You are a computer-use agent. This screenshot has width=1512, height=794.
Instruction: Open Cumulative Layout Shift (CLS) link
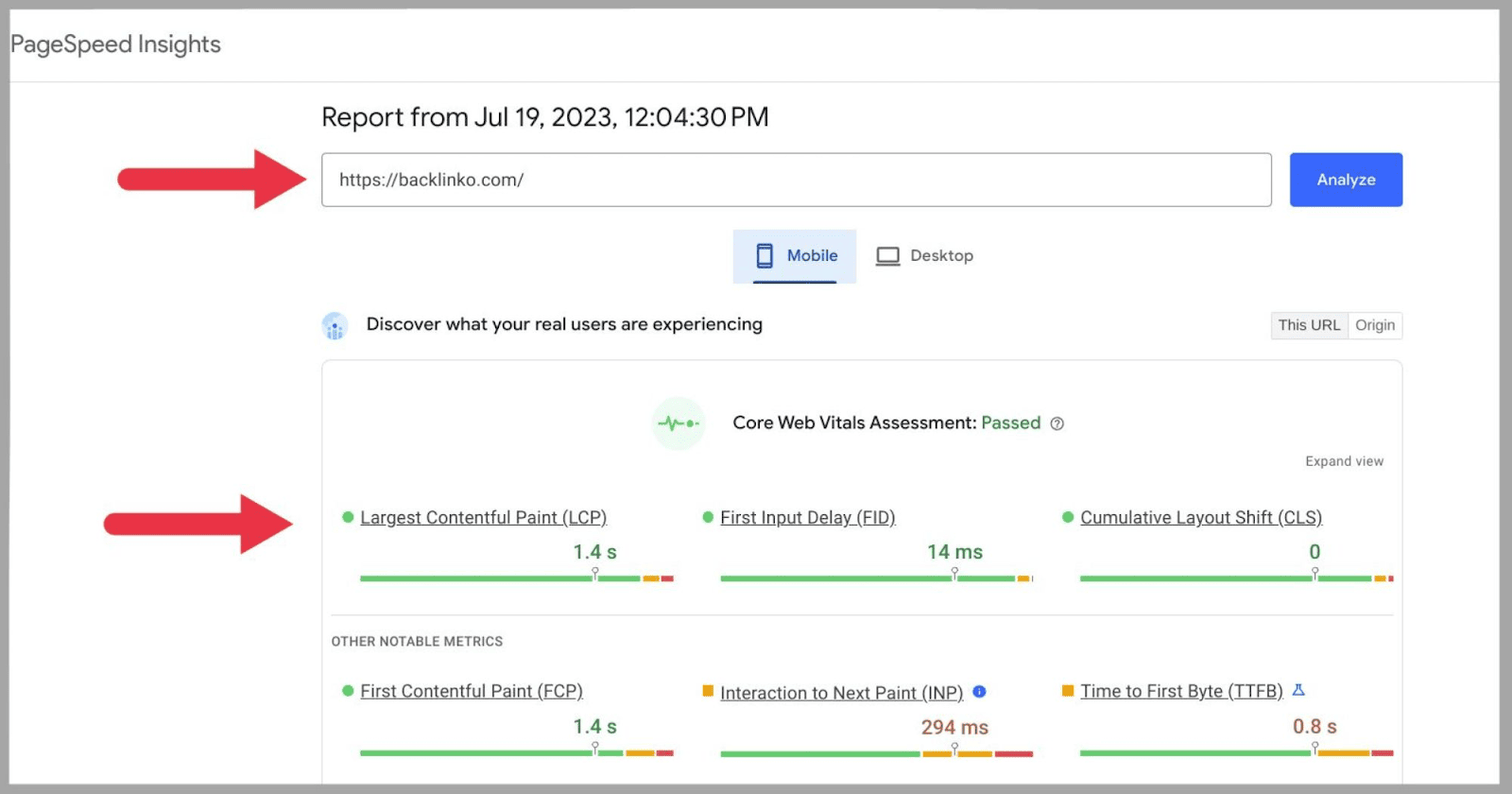pos(1200,518)
